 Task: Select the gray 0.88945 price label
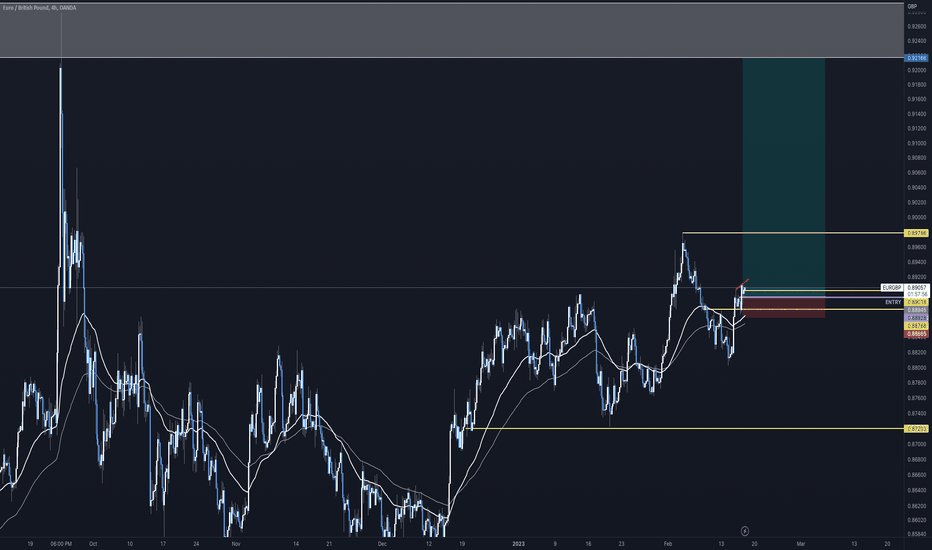[x=916, y=310]
